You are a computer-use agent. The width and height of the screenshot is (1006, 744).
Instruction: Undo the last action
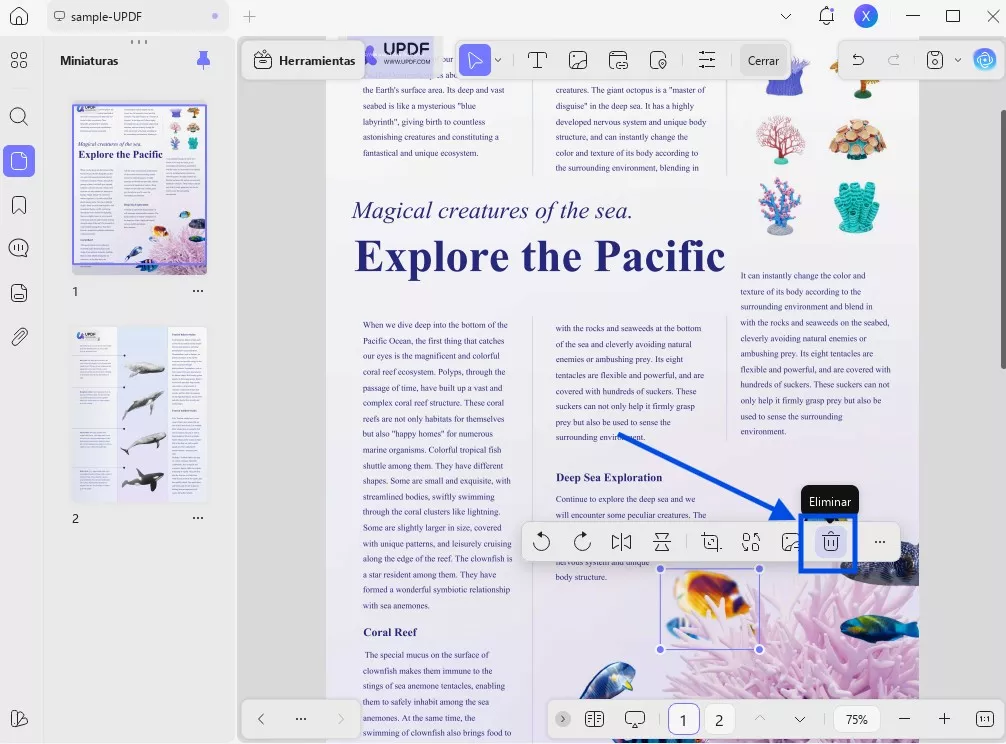[x=858, y=60]
